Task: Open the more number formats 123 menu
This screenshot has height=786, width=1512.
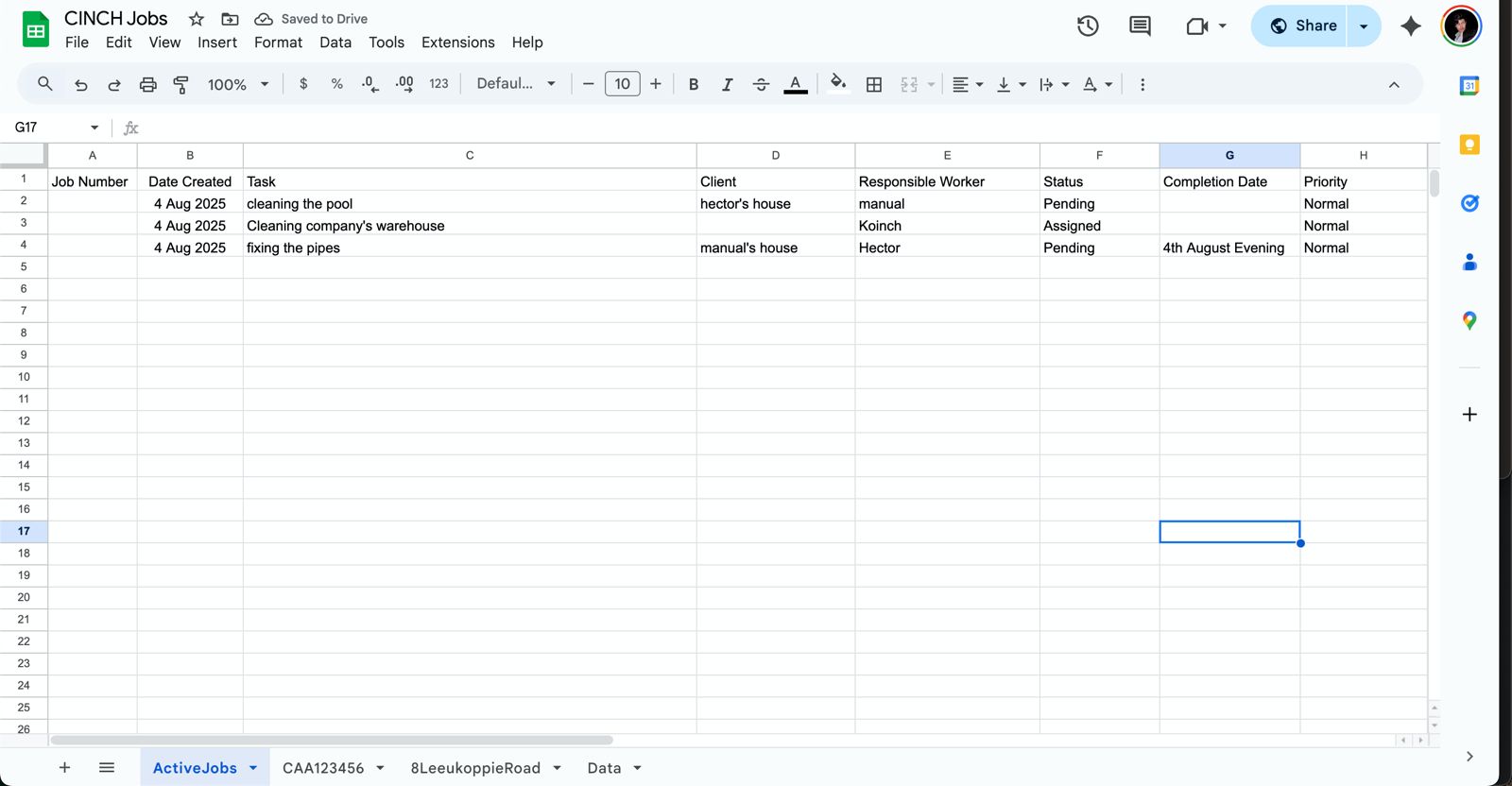Action: [x=438, y=84]
